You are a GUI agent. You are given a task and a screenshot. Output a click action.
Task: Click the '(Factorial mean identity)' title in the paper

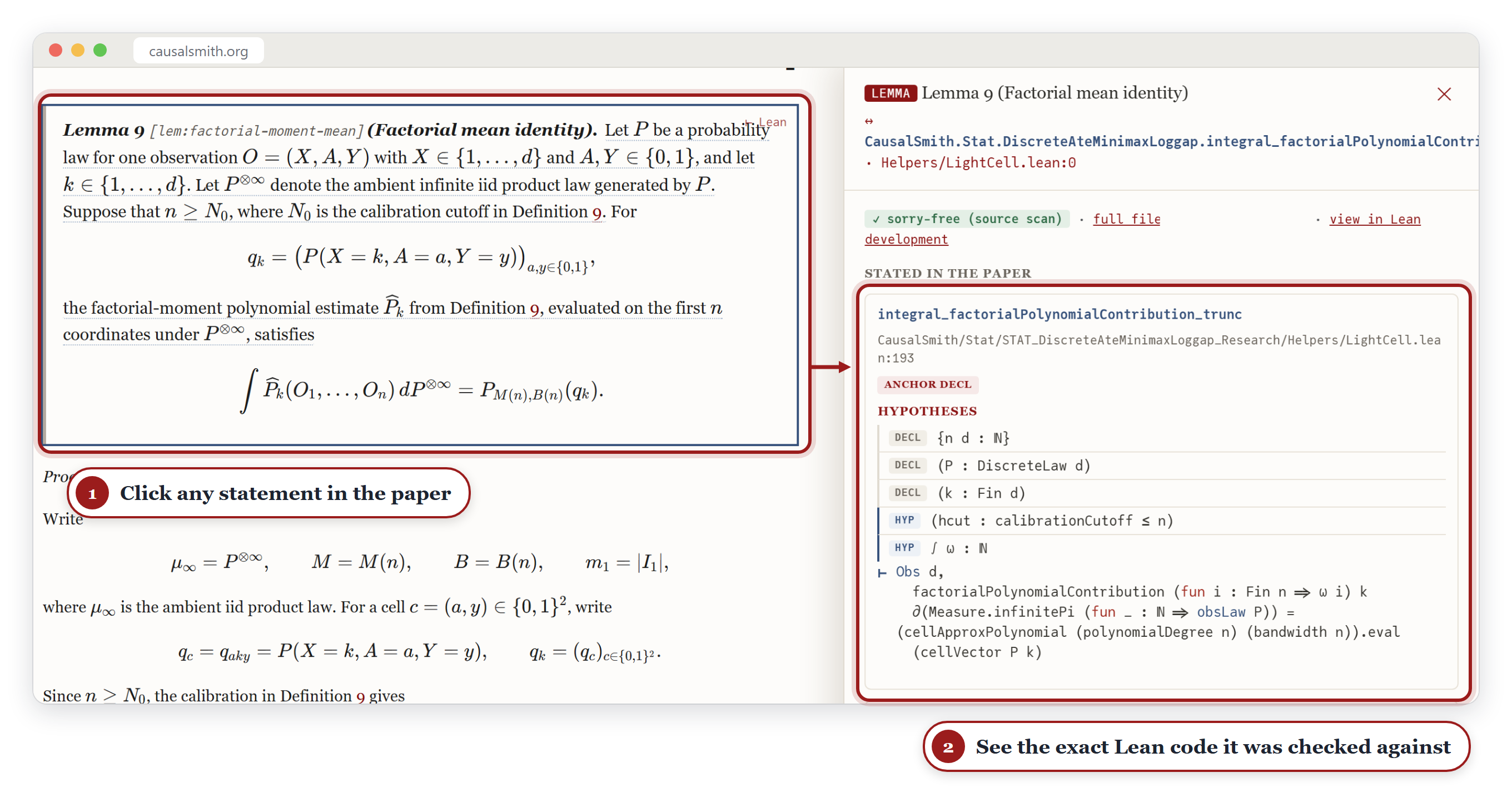(x=482, y=130)
